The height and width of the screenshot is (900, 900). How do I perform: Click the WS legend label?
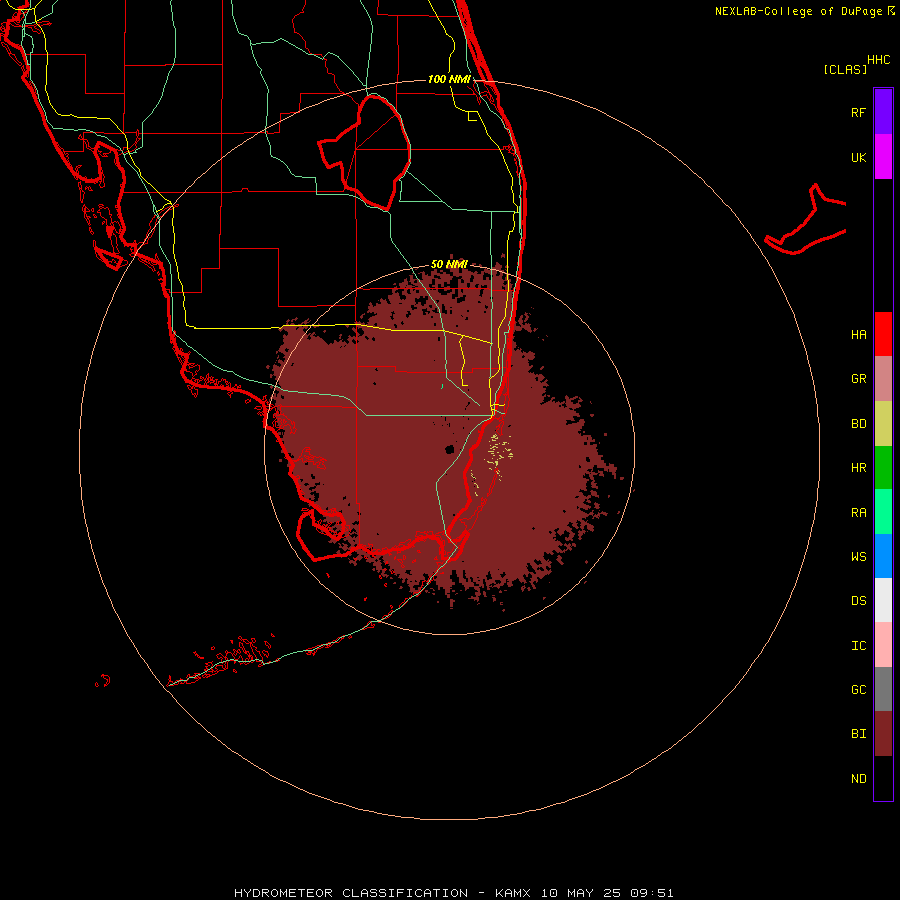pos(858,557)
